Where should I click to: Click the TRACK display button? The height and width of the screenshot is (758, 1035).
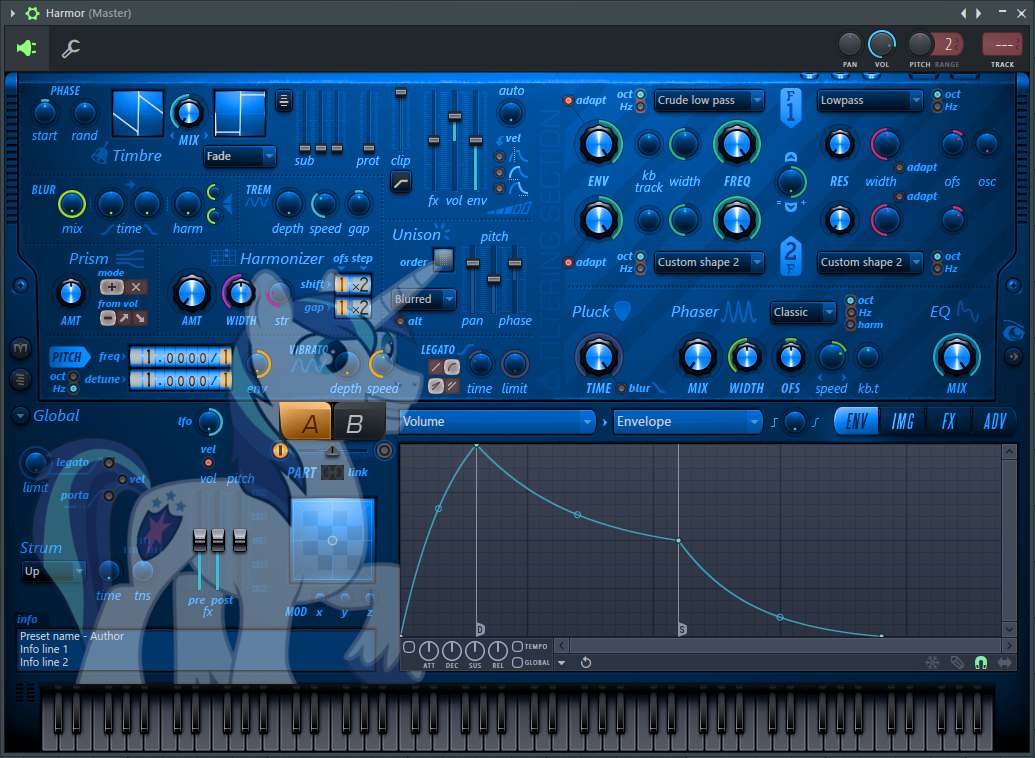tap(1003, 45)
